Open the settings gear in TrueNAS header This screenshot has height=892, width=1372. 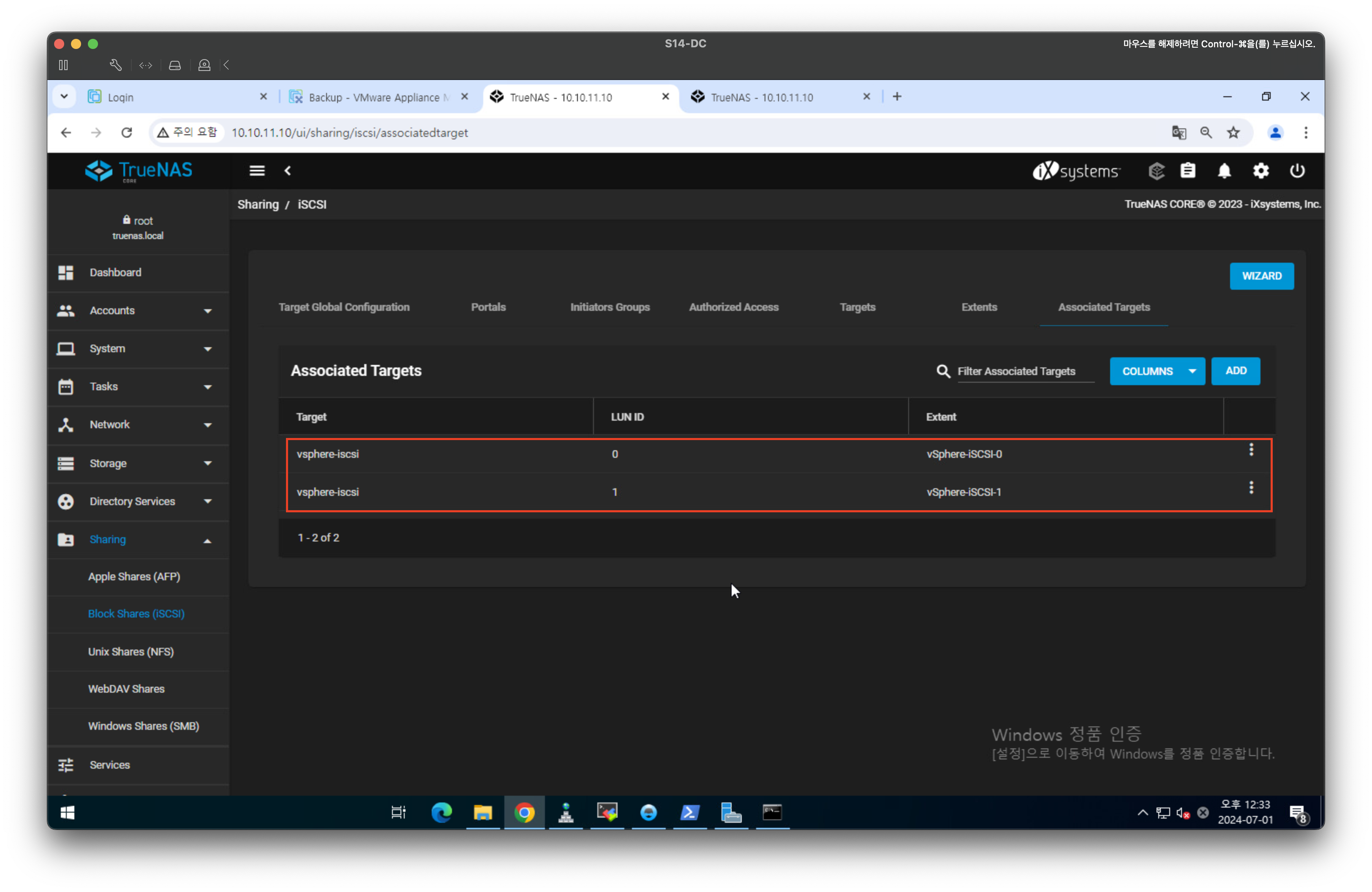[1261, 171]
